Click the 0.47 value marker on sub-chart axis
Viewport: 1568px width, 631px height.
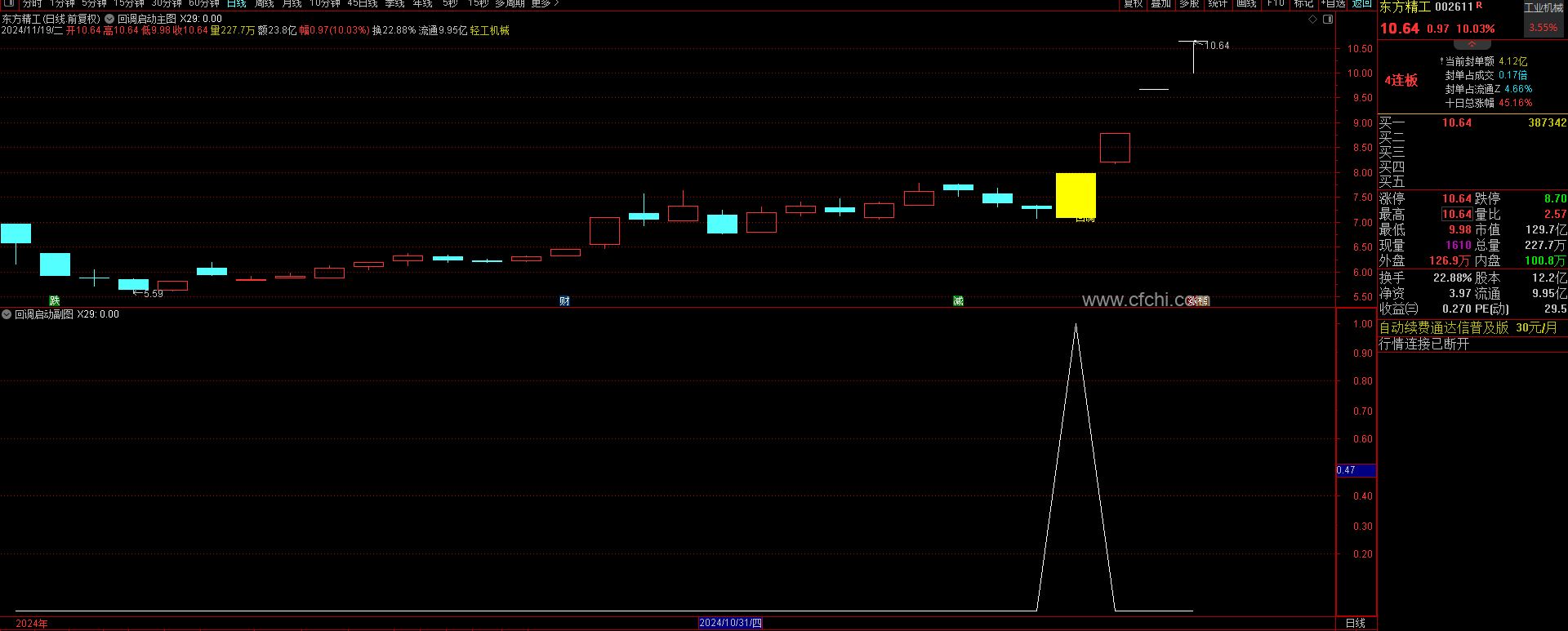(x=1356, y=470)
